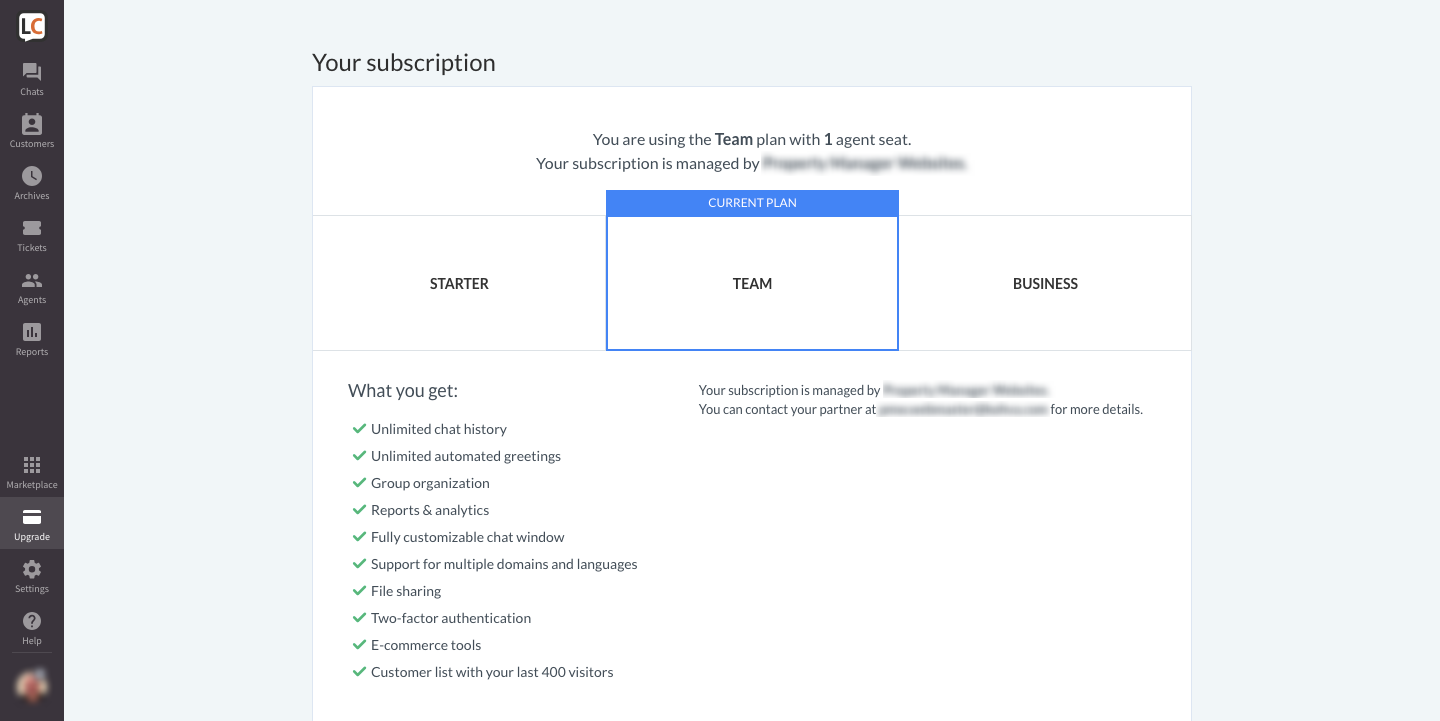Click the Upgrade card icon
Image resolution: width=1440 pixels, height=721 pixels.
point(32,517)
